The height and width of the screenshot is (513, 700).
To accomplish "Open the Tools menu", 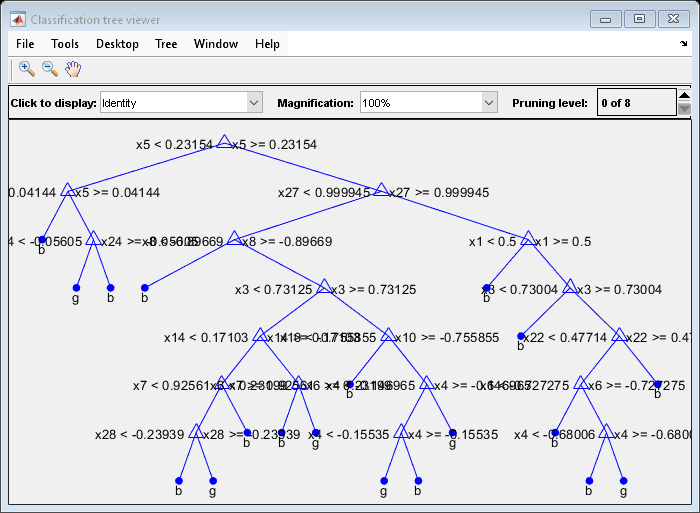I will pyautogui.click(x=65, y=44).
